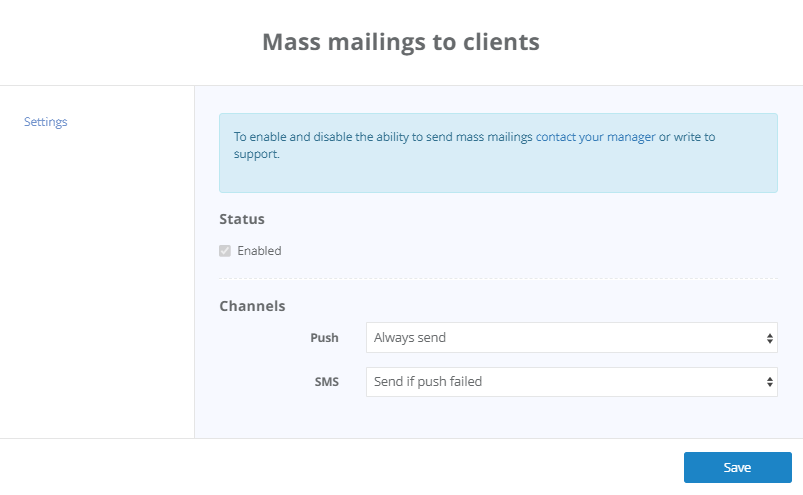The height and width of the screenshot is (495, 803).
Task: Click the Save button
Action: click(x=737, y=467)
